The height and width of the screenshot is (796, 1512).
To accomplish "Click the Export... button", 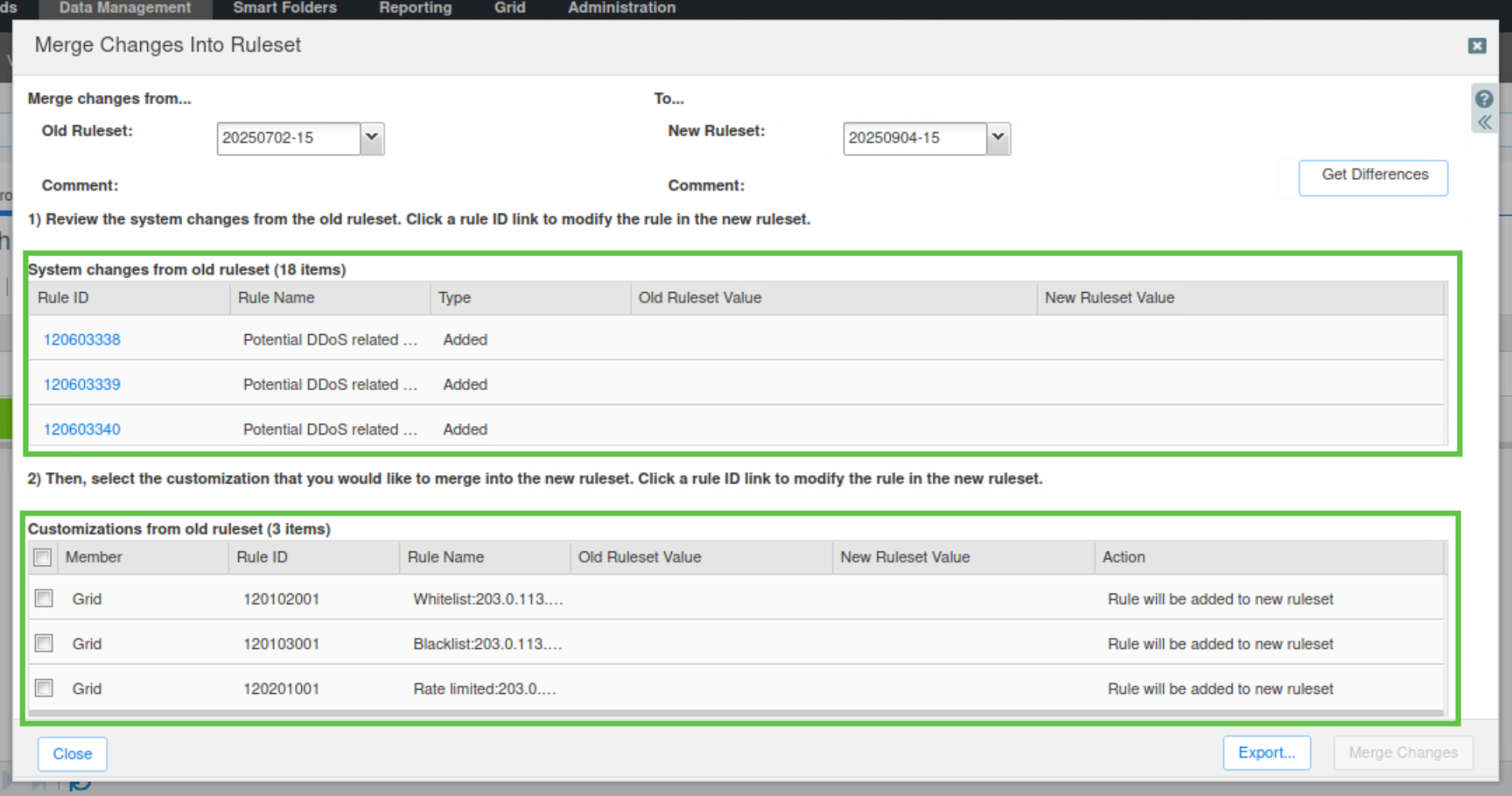I will [1266, 753].
